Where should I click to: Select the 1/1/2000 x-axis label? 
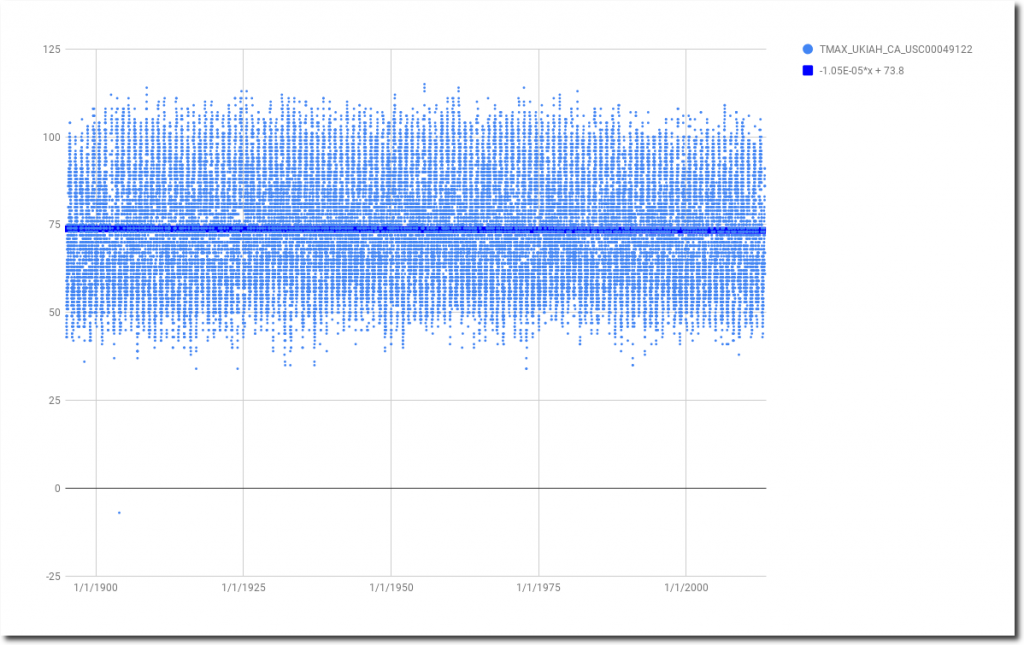pyautogui.click(x=686, y=588)
